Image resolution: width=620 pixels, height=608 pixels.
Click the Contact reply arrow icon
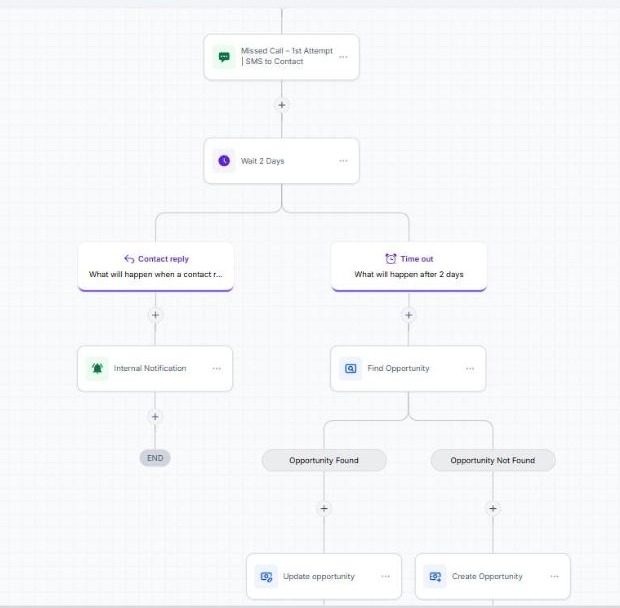[129, 259]
